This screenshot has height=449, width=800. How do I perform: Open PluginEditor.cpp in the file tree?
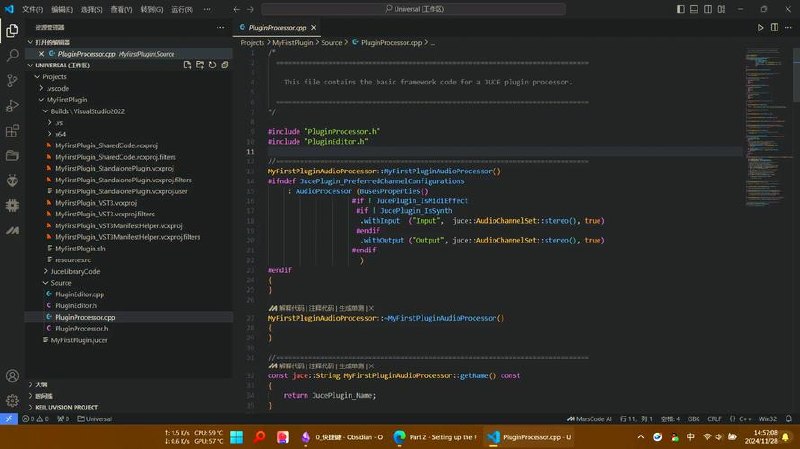click(x=79, y=294)
